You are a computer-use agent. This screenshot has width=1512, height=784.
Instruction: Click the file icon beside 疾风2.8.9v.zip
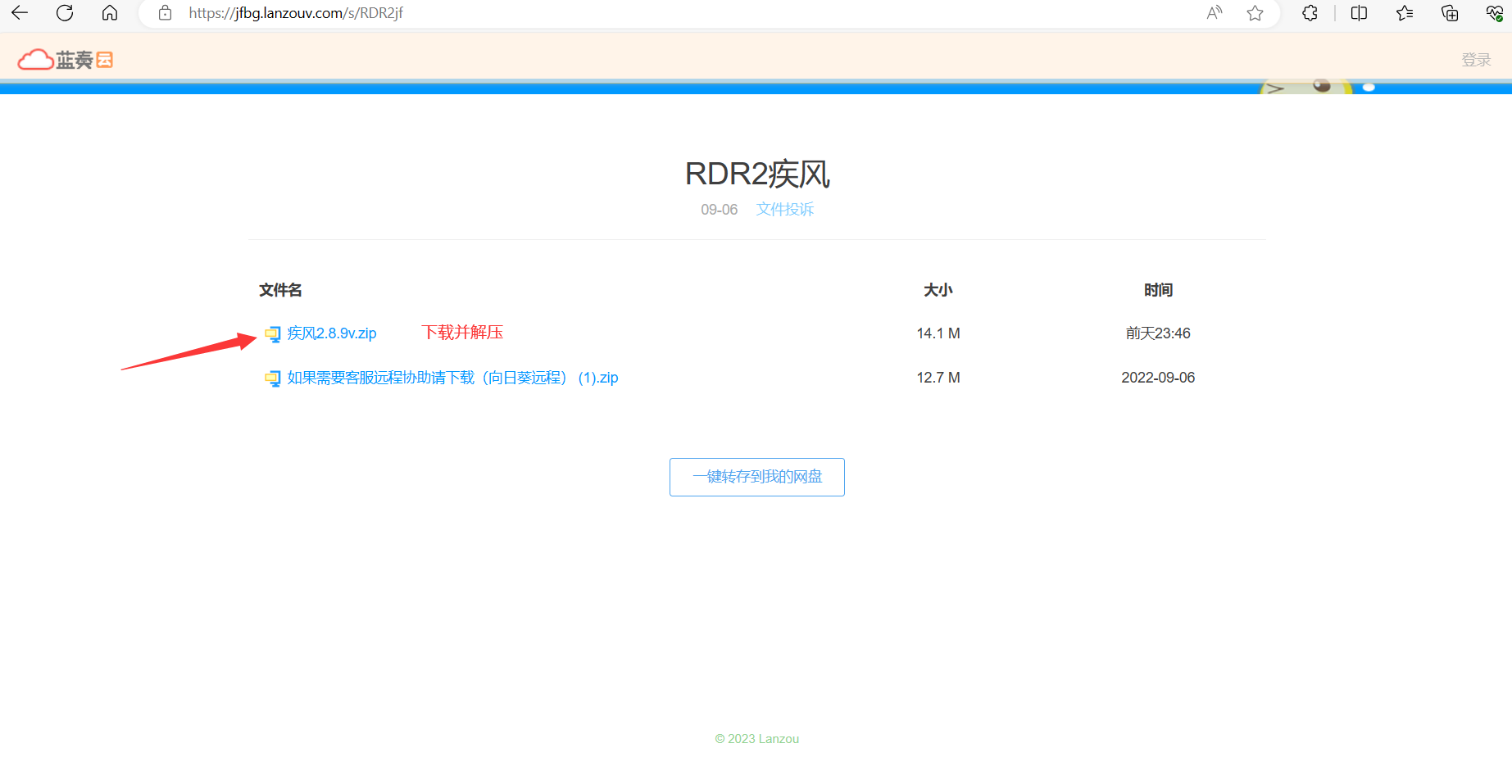272,334
